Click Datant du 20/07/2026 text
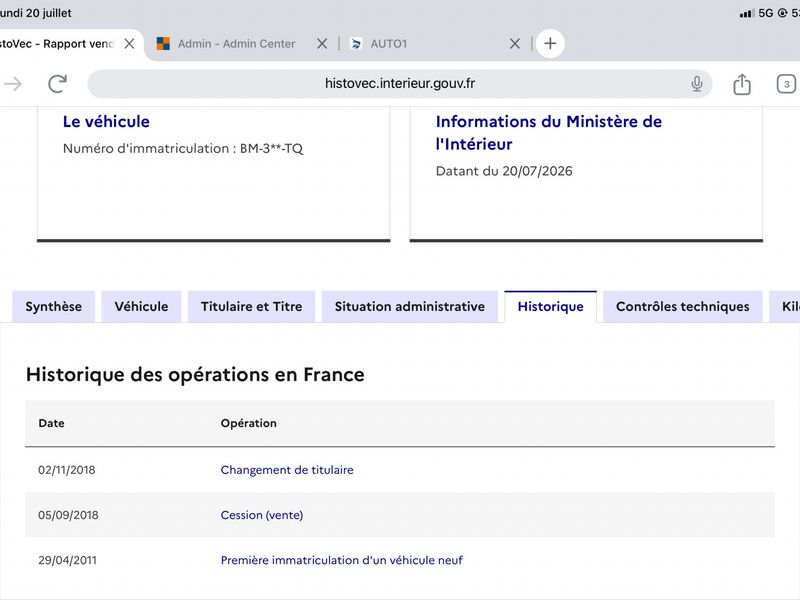 point(504,171)
